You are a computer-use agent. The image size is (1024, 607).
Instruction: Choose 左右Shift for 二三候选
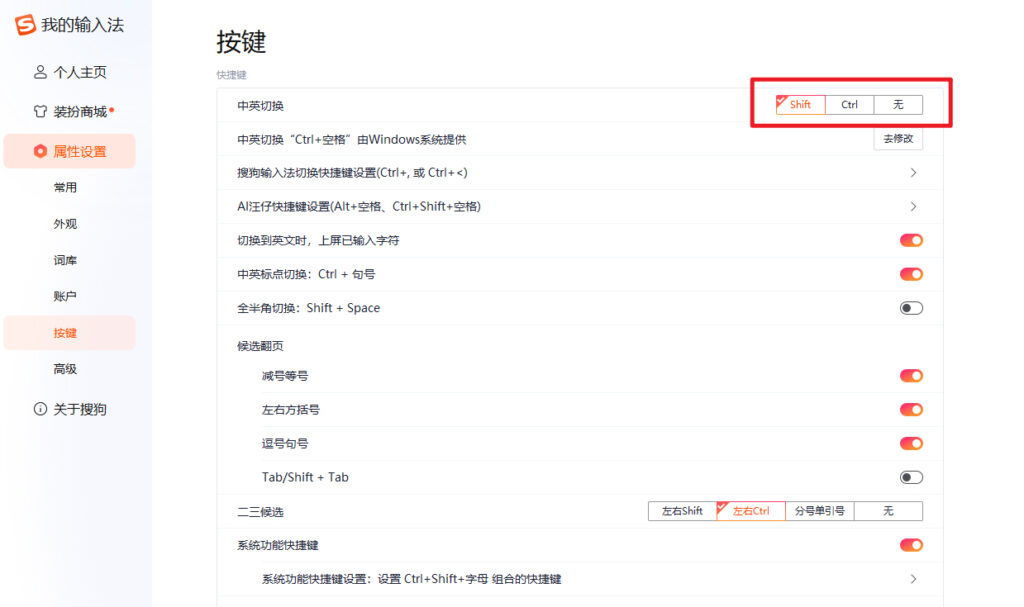682,511
